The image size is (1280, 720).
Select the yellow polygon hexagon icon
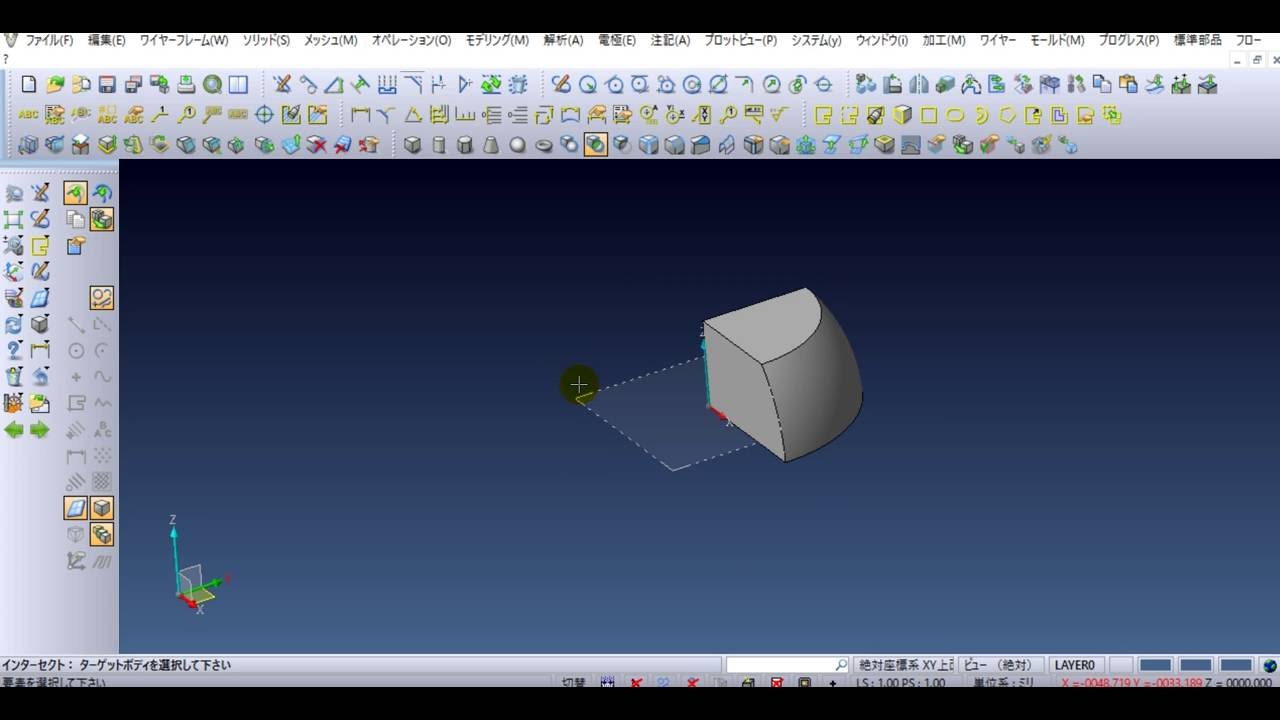click(1007, 115)
